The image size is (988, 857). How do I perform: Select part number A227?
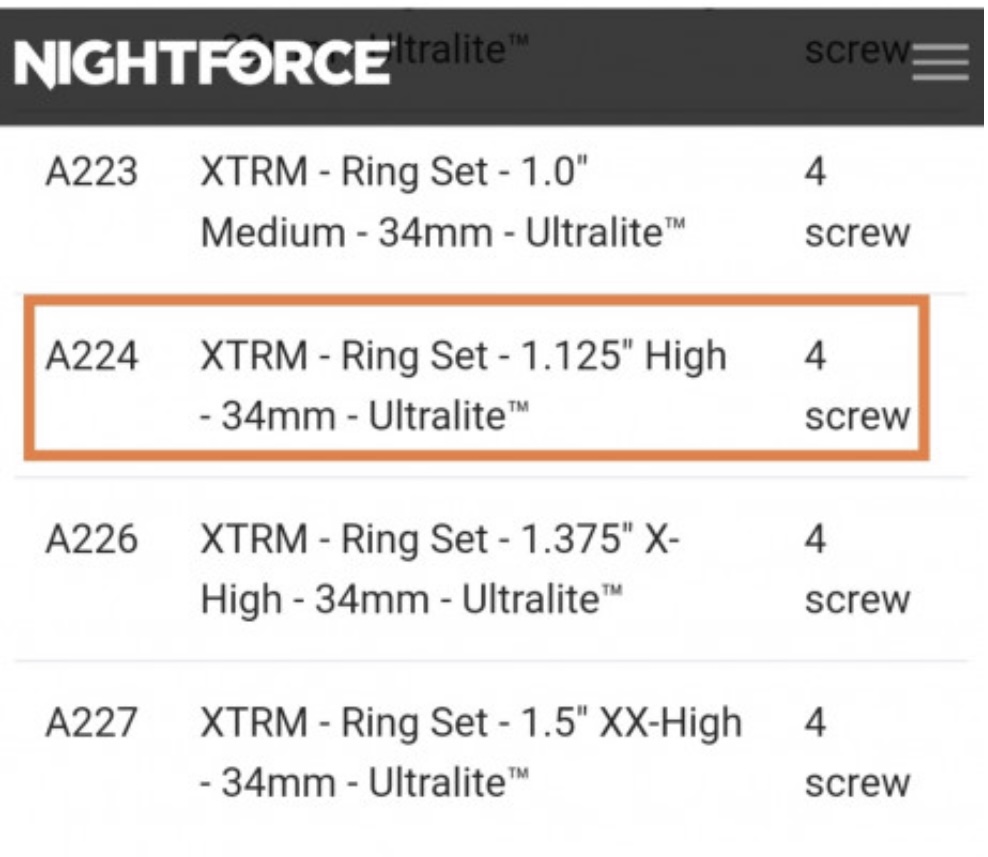click(x=91, y=723)
